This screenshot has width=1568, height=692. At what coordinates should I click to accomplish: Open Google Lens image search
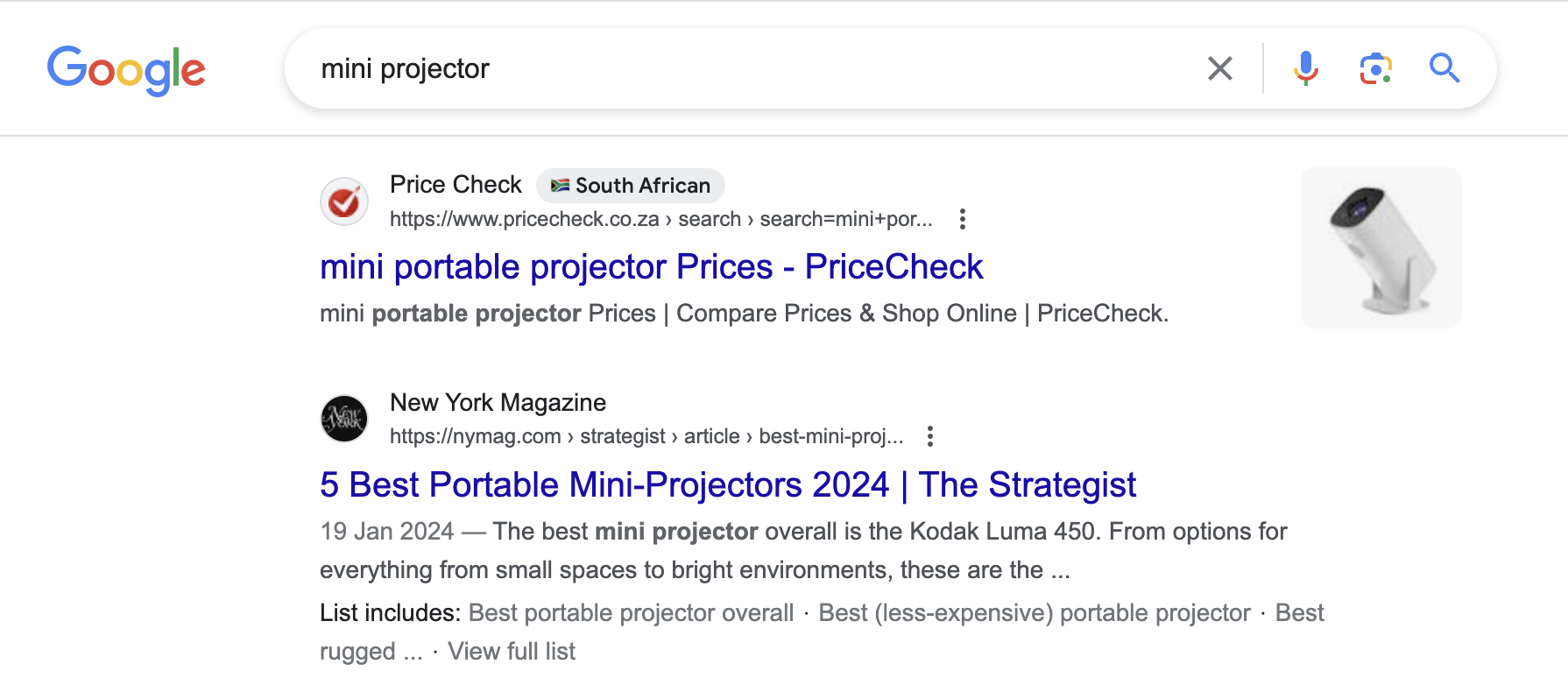1375,68
